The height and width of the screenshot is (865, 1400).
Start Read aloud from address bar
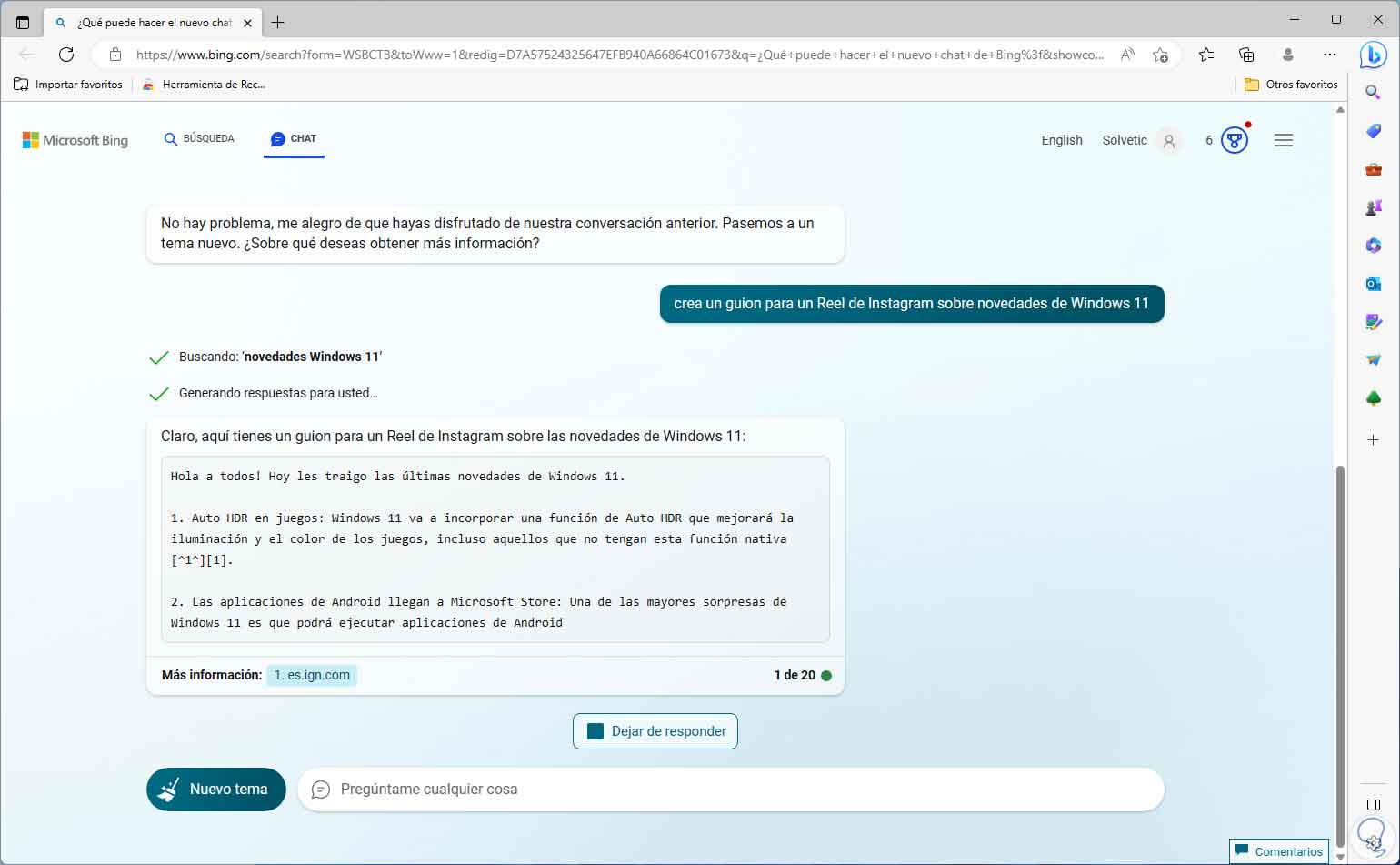1127,55
